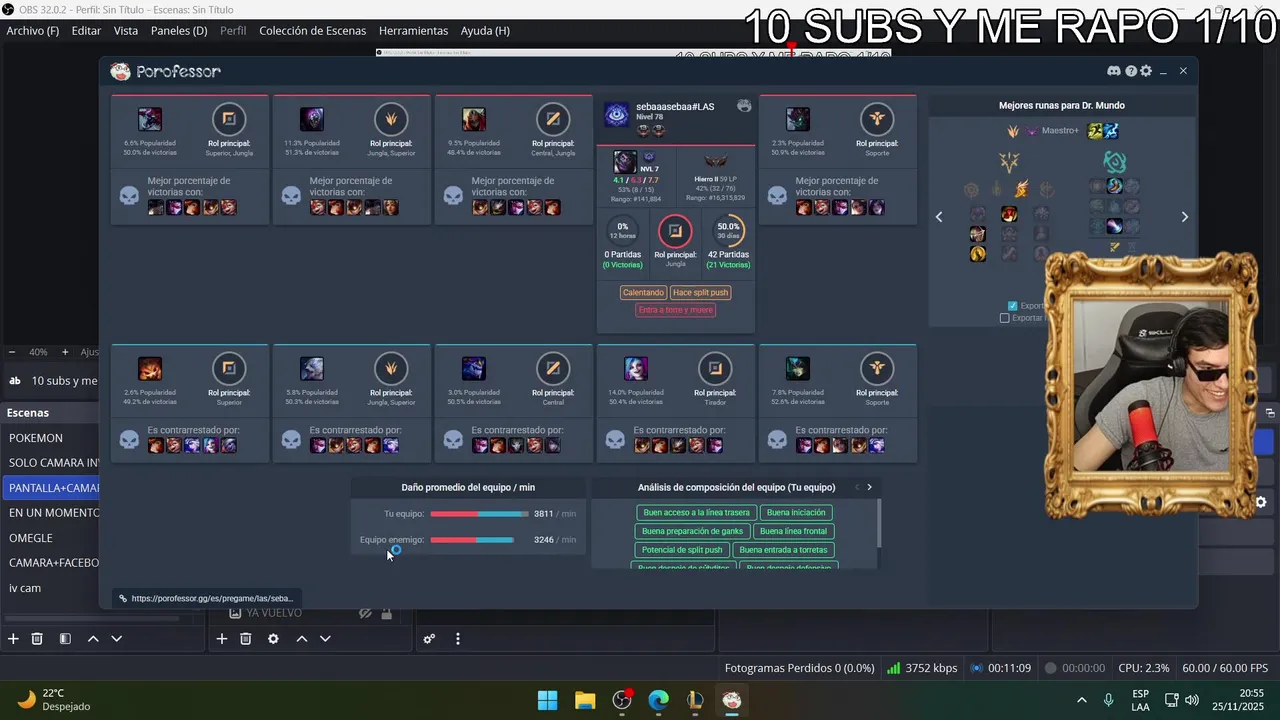Screen dimensions: 1280x720
Task: Click the 6.6% Popularidad champion portrait
Action: [150, 119]
